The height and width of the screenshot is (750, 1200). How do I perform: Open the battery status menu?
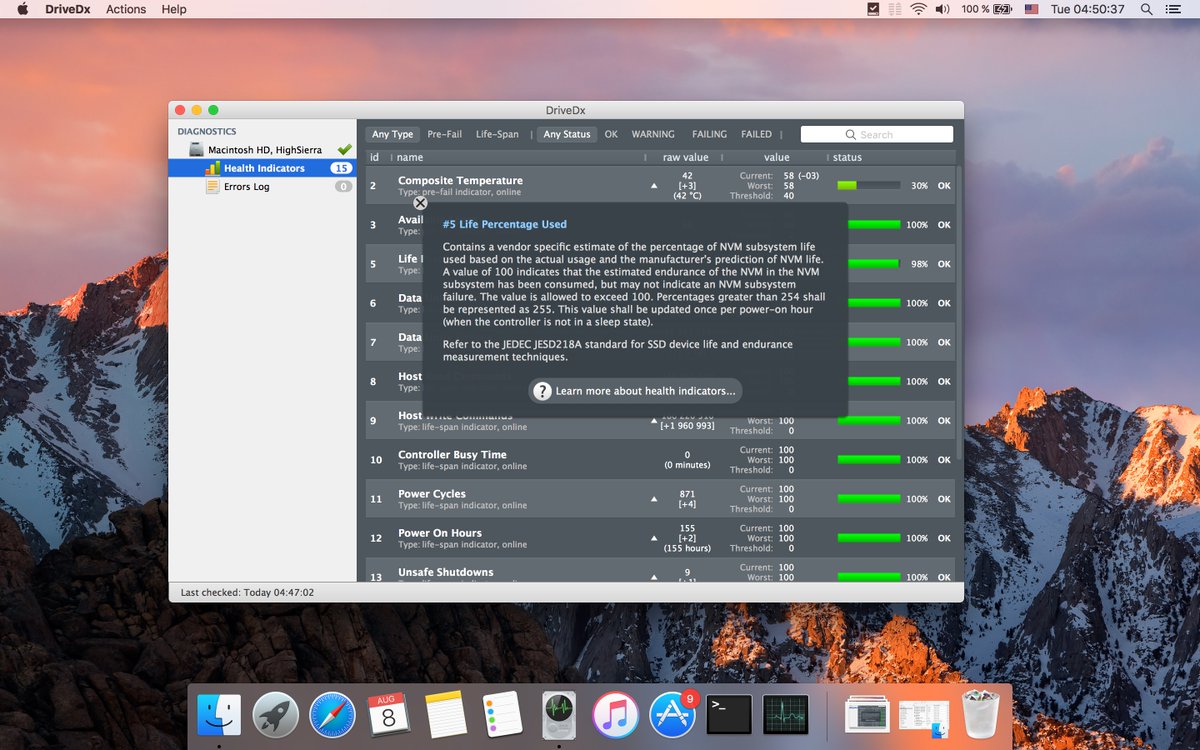[987, 9]
